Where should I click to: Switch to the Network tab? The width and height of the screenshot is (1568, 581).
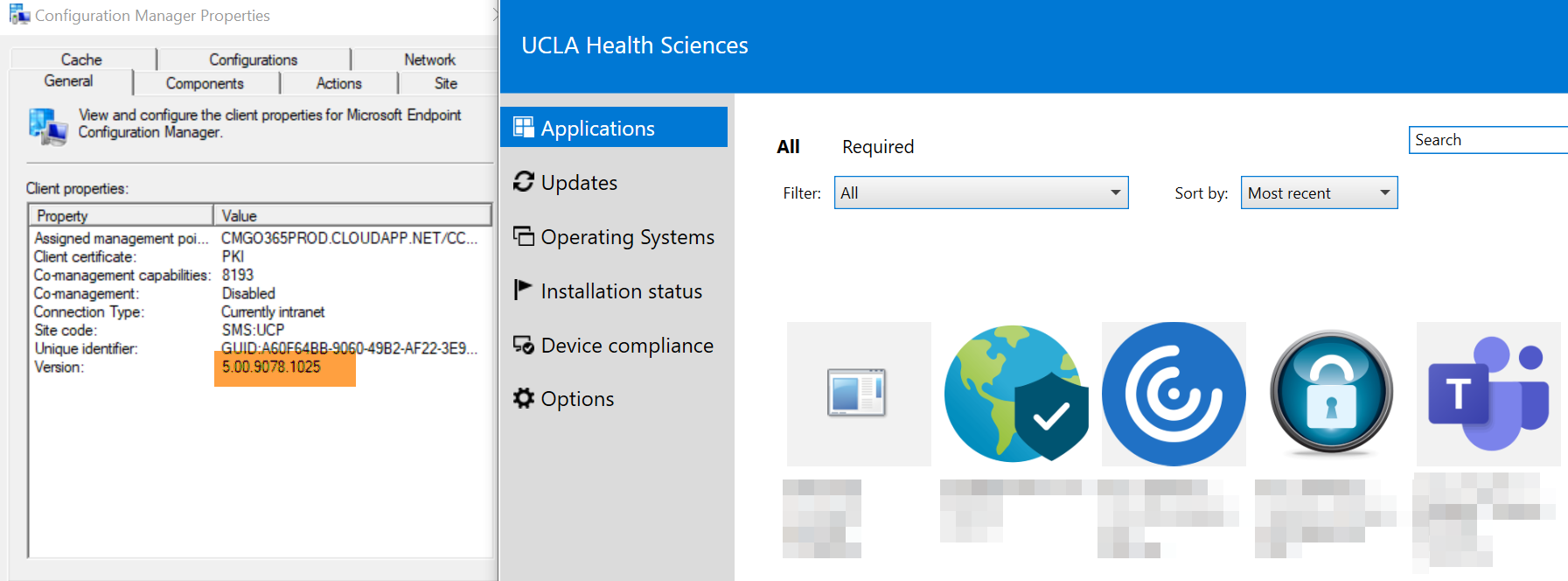click(429, 59)
